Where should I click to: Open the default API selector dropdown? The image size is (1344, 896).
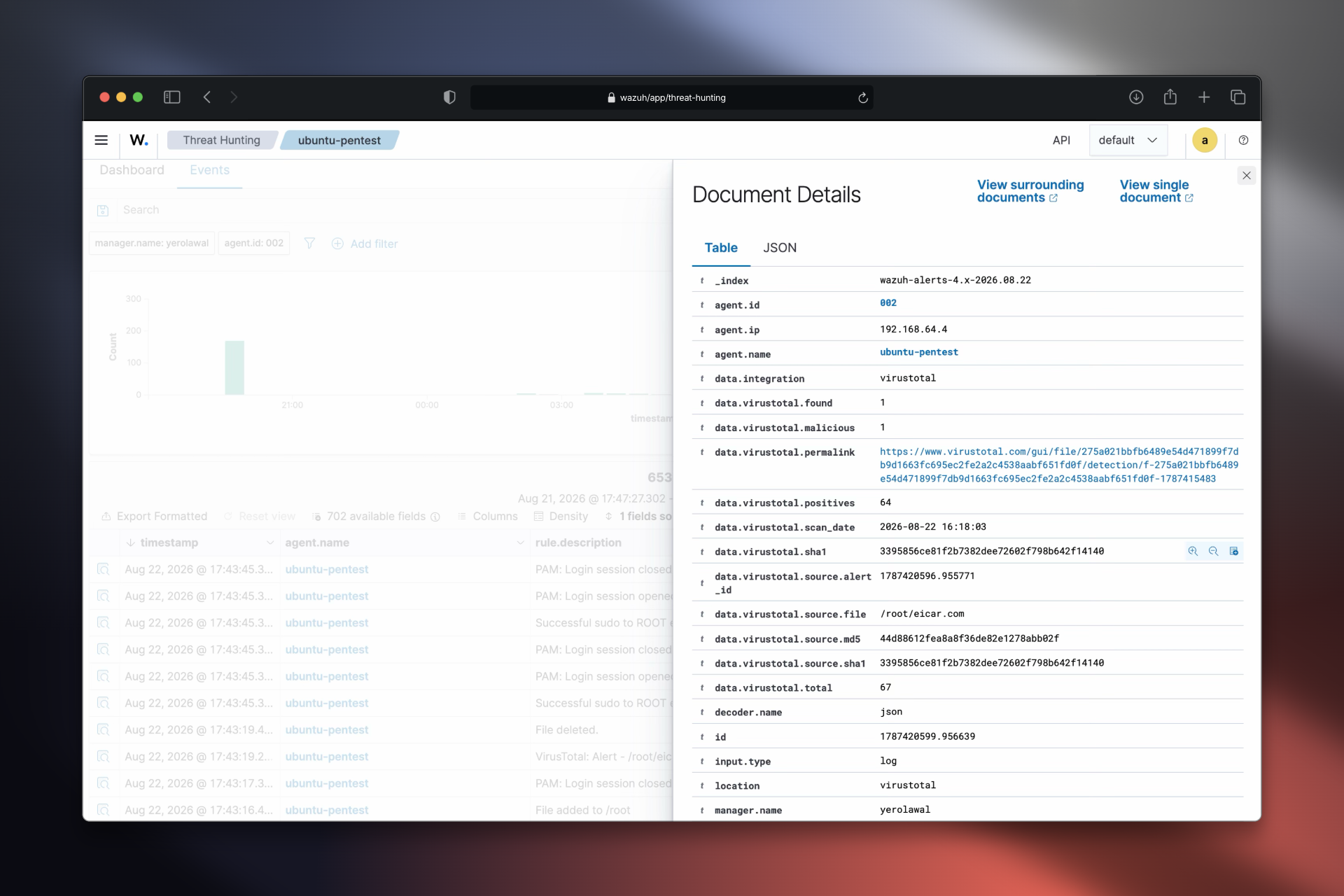coord(1128,140)
